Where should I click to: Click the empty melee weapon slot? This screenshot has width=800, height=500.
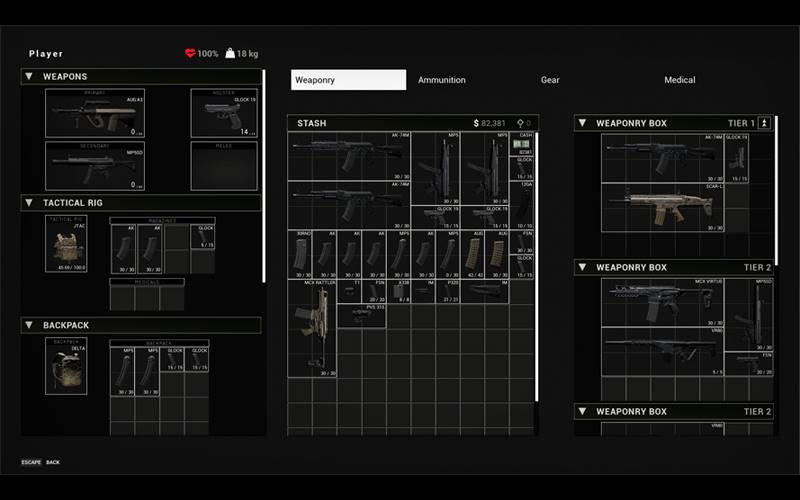coord(224,166)
